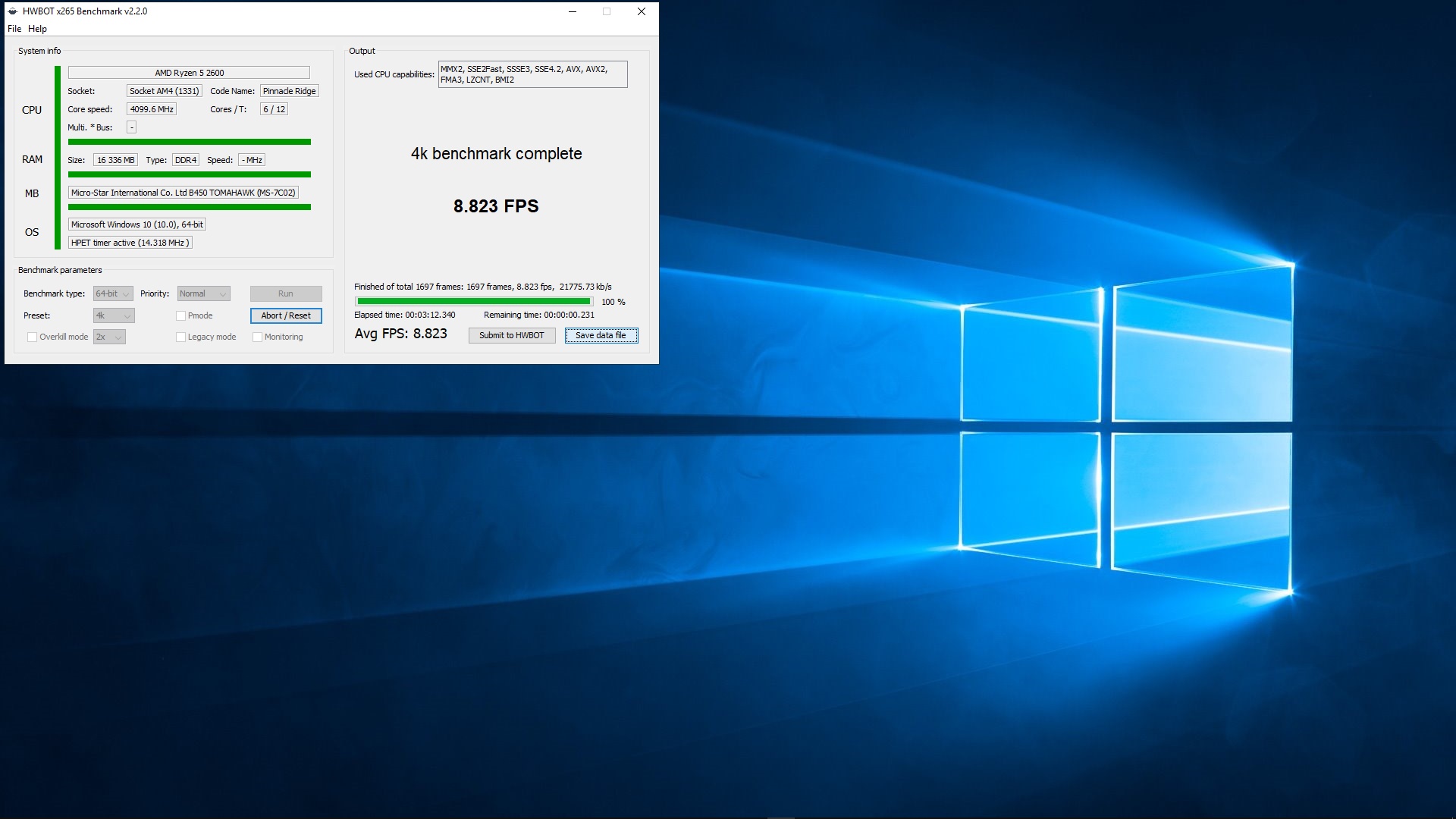This screenshot has height=819, width=1456.
Task: Click the Elapsed time 00:03:12.340 text
Action: coord(405,315)
